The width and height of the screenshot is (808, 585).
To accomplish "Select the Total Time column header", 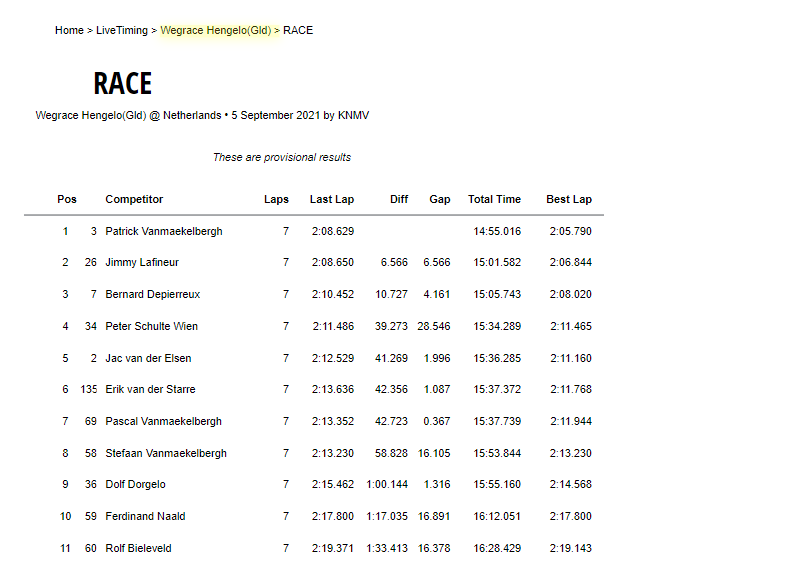I will (x=494, y=199).
